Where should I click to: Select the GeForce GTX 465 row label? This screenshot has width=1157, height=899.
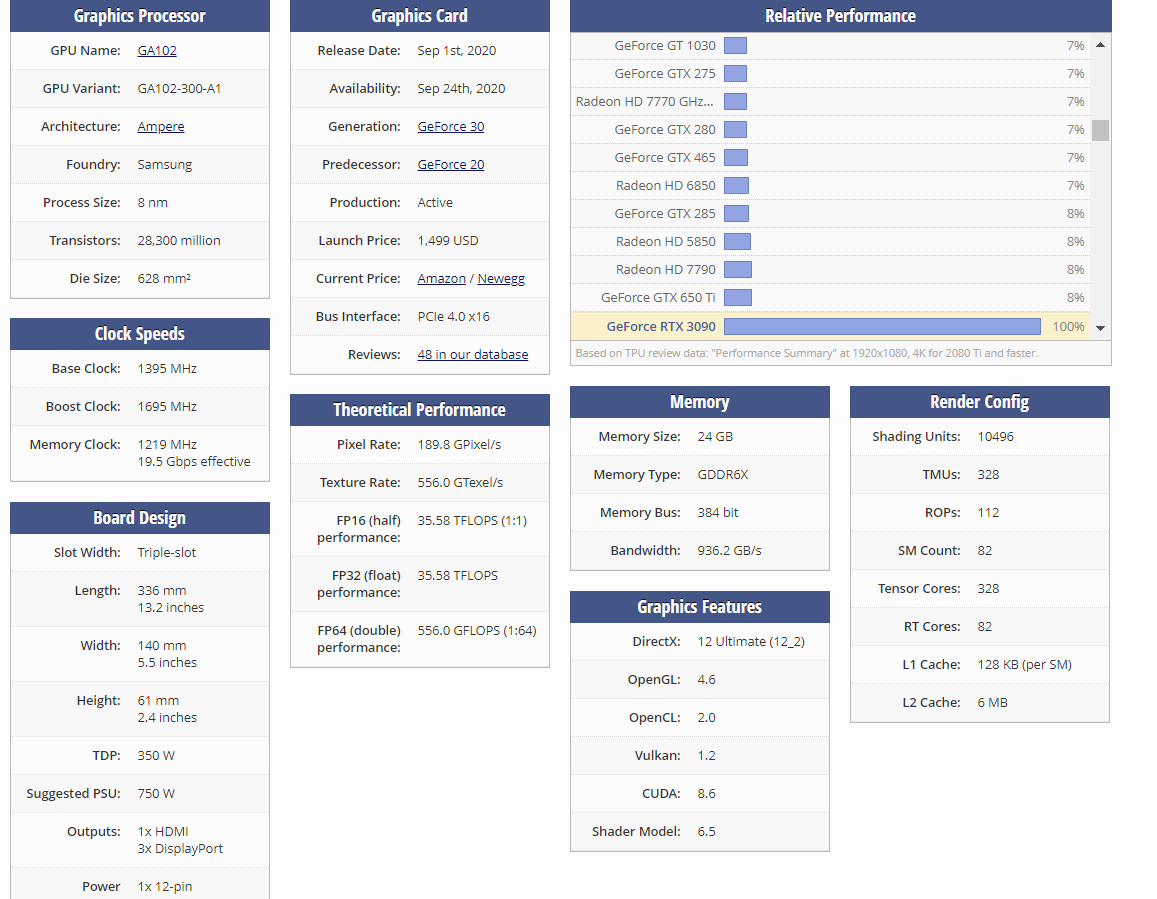(665, 157)
